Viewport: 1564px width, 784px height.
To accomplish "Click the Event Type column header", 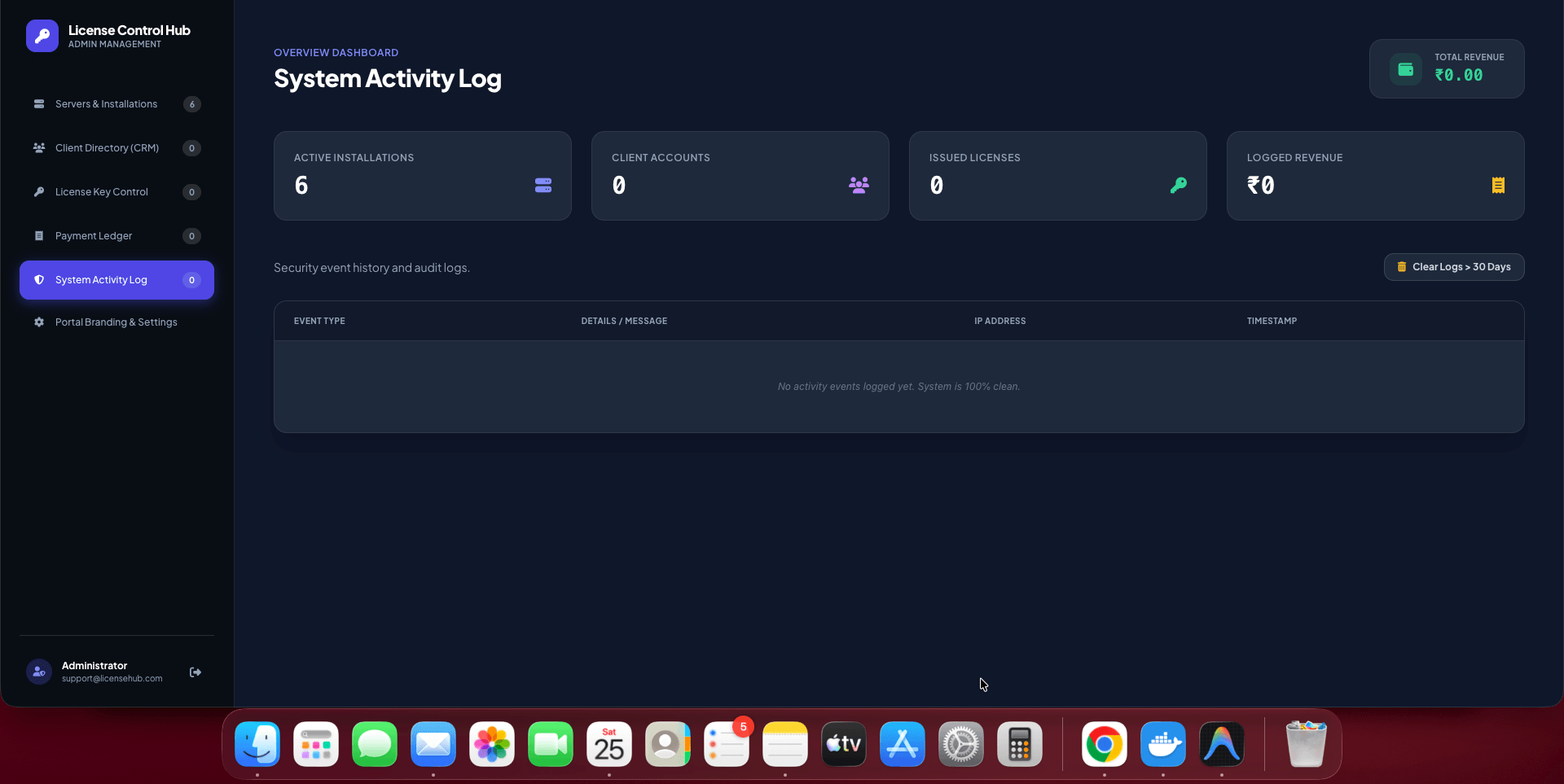I will pos(319,321).
